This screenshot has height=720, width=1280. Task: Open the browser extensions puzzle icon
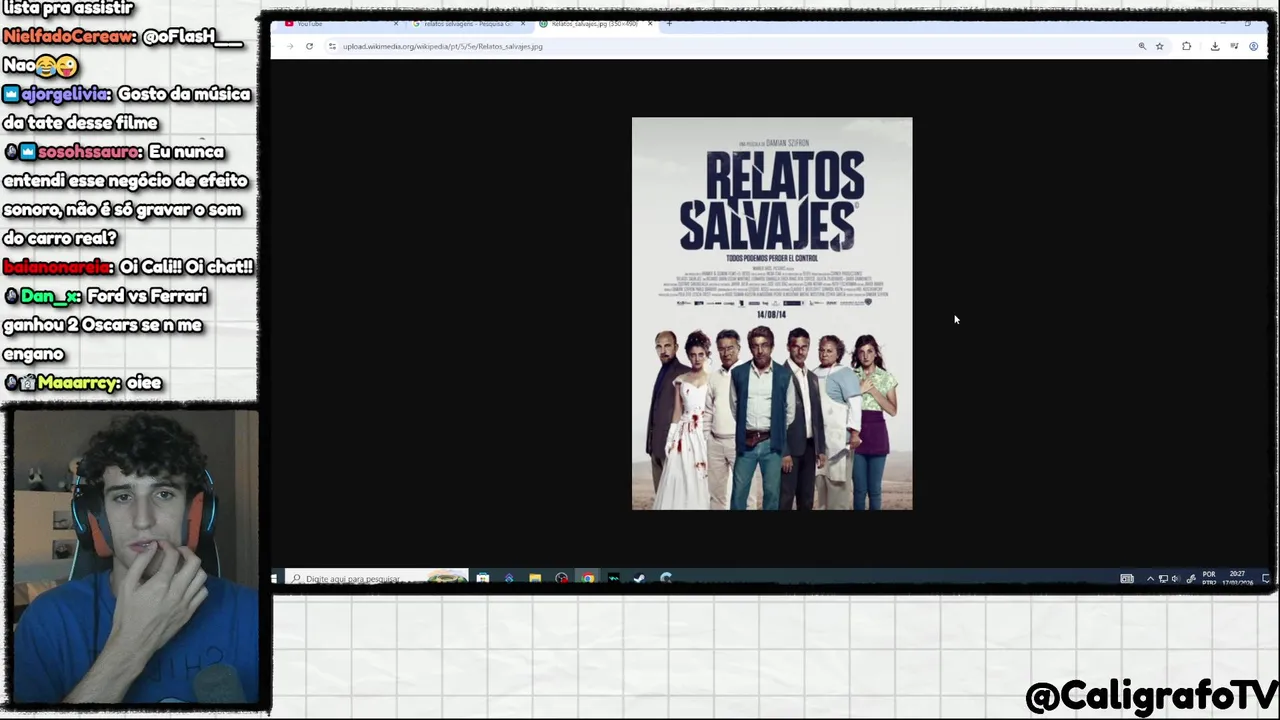(x=1187, y=46)
